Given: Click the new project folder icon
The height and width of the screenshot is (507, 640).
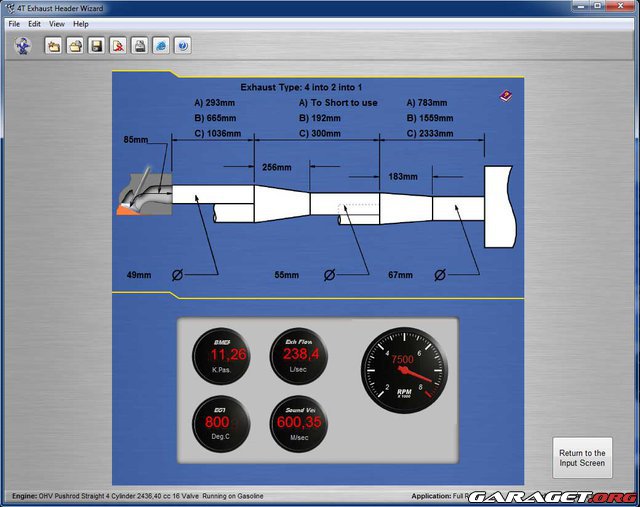Looking at the screenshot, I should pyautogui.click(x=53, y=46).
